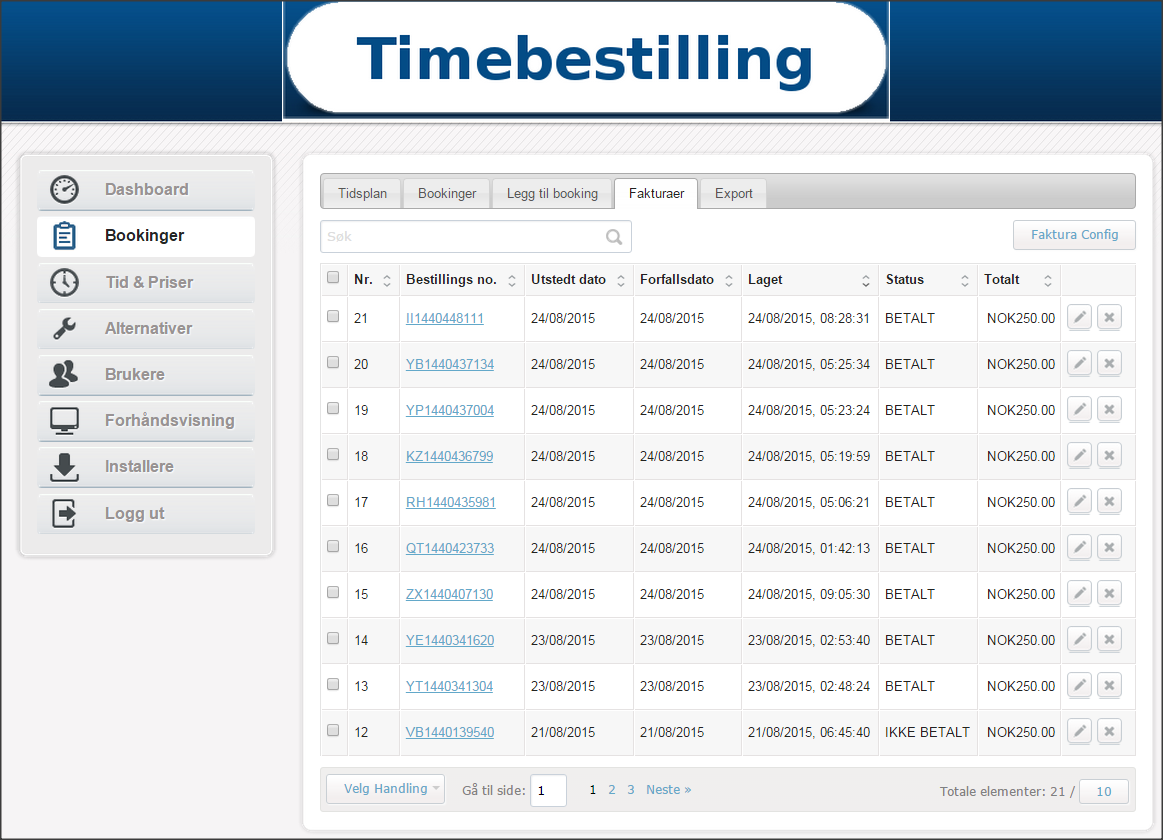Click the Brukere people icon

(x=65, y=374)
